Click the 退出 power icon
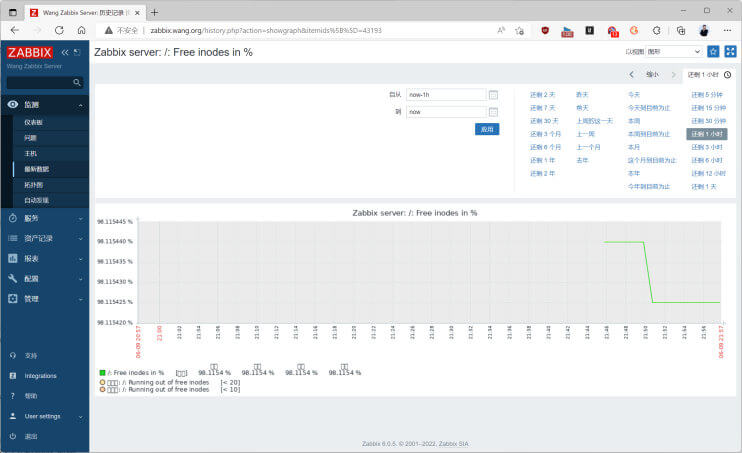The width and height of the screenshot is (742, 453). click(13, 436)
